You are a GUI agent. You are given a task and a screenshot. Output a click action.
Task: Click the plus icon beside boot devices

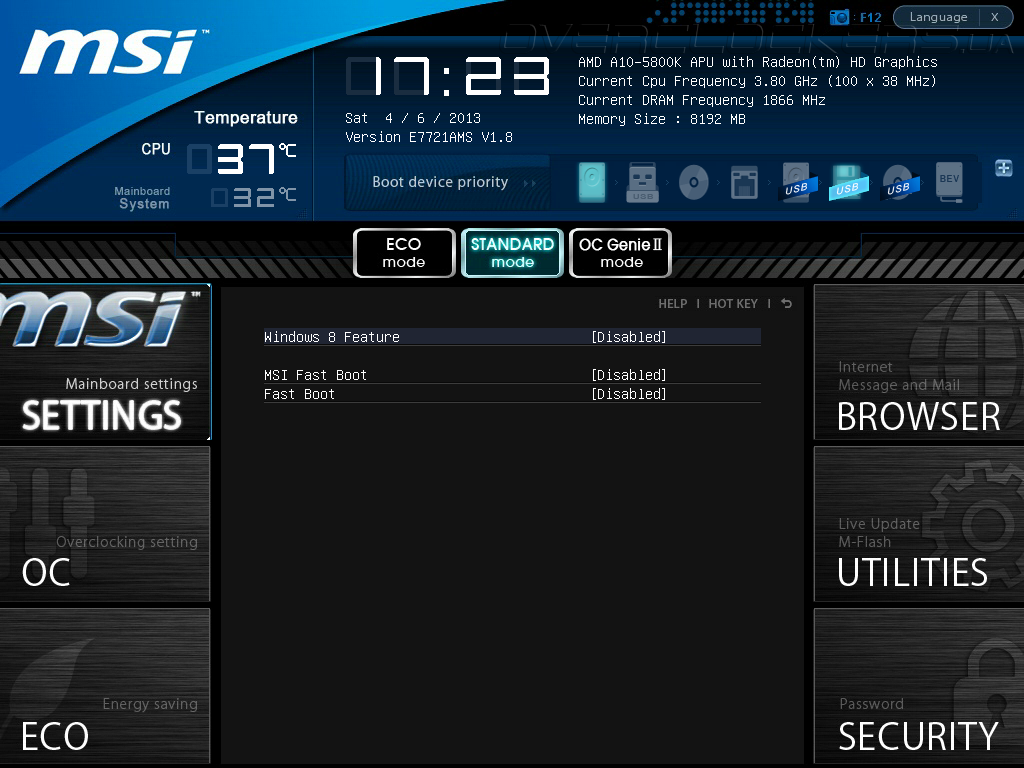click(1004, 168)
